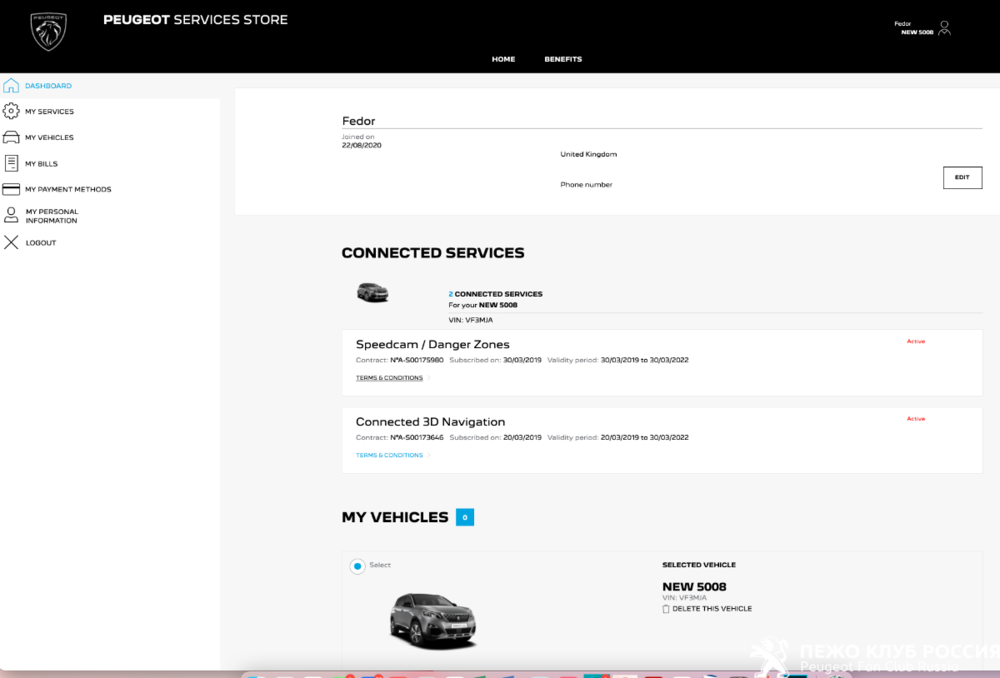Click the blue vehicle count badge
The width and height of the screenshot is (1000, 678).
pos(465,517)
